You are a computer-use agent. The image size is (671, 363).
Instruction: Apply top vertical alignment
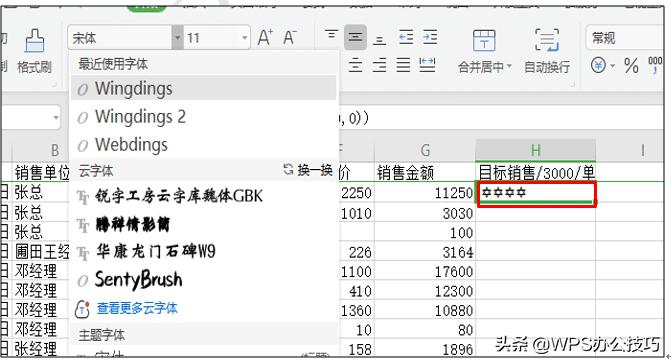(x=331, y=34)
